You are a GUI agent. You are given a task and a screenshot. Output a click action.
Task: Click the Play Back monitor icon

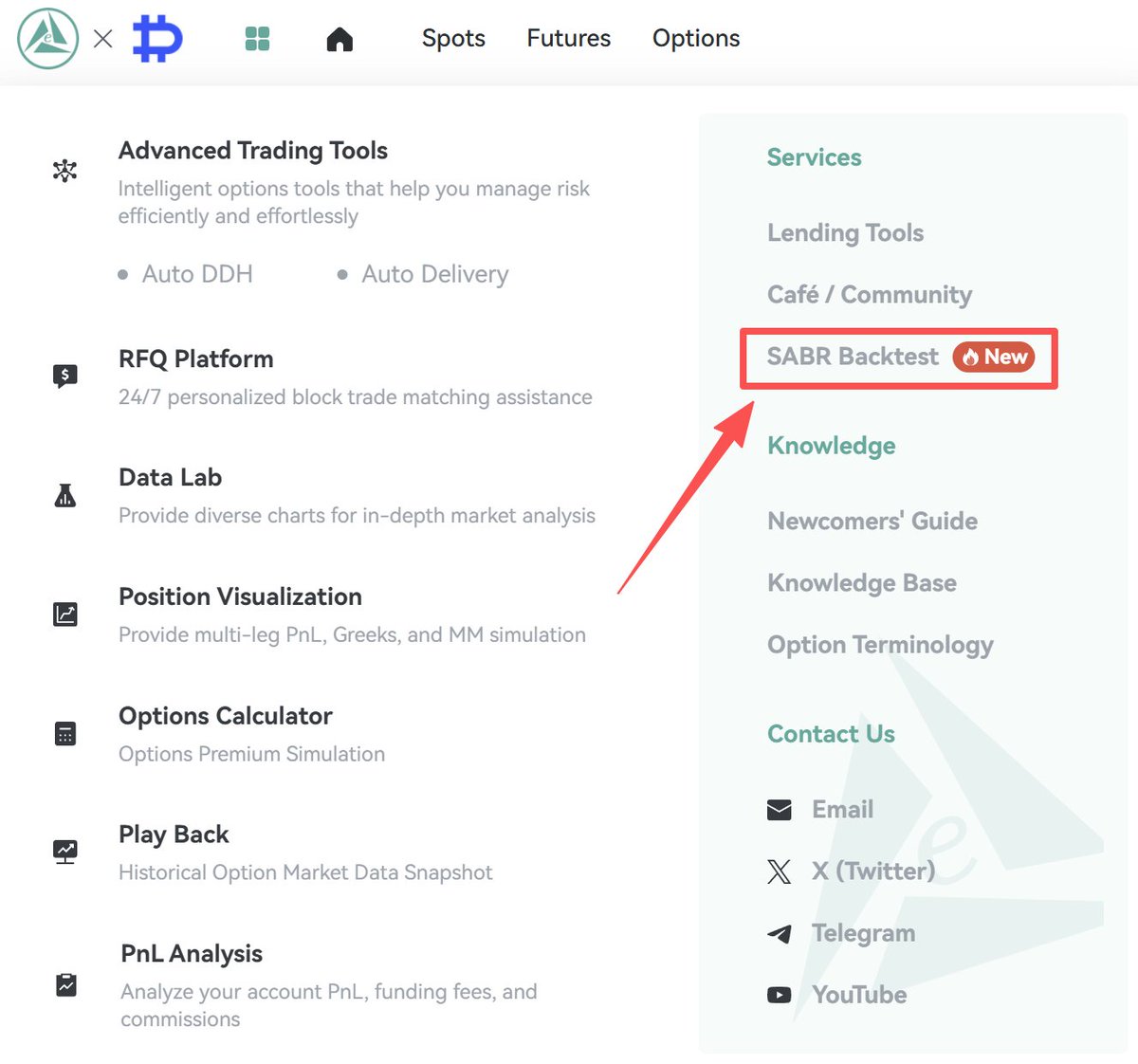tap(64, 852)
